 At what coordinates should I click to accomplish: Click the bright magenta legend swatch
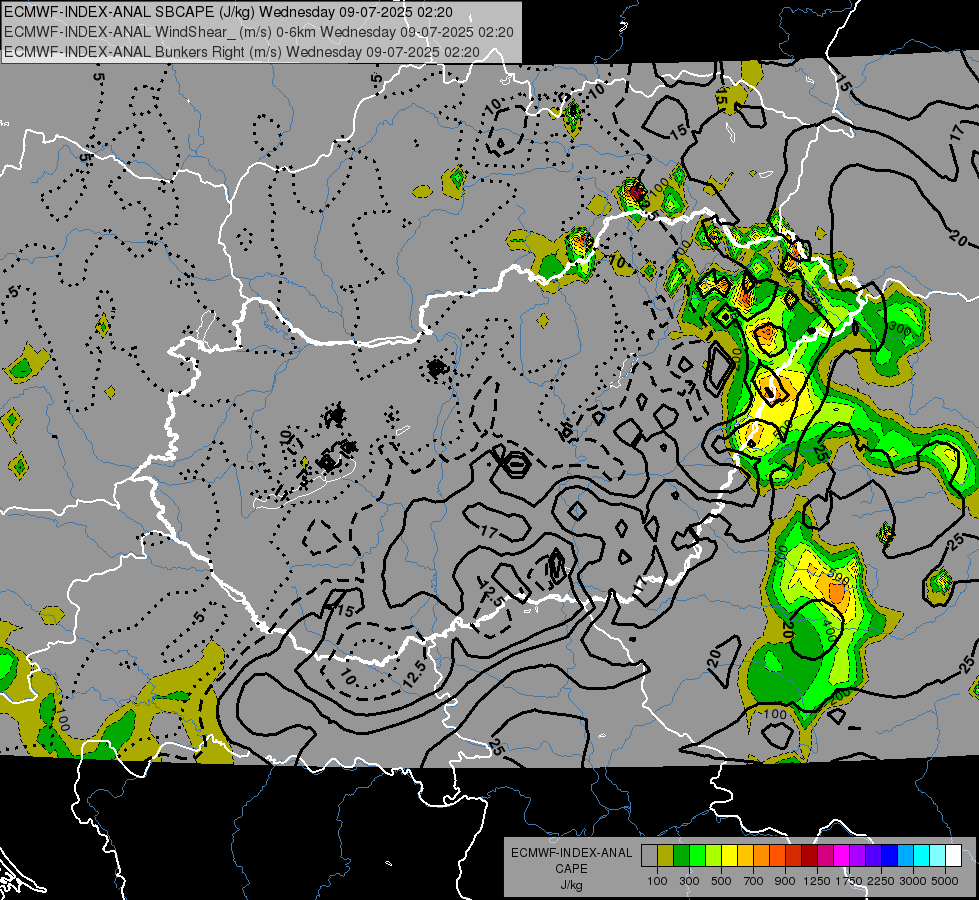(842, 856)
